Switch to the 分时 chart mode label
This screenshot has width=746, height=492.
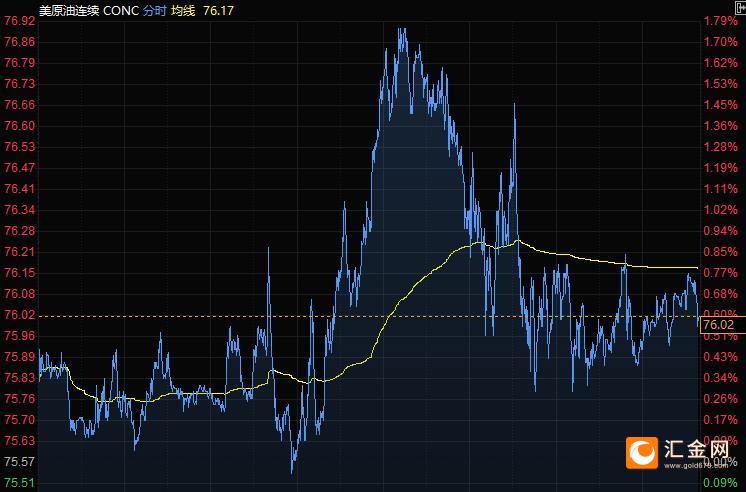(155, 10)
